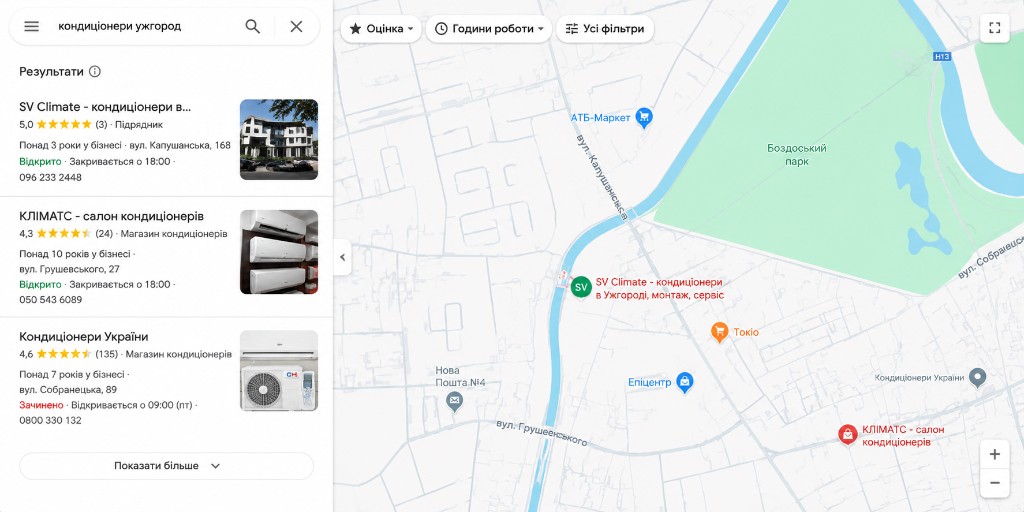
Task: Open Кондиціонери України result title
Action: coord(84,337)
